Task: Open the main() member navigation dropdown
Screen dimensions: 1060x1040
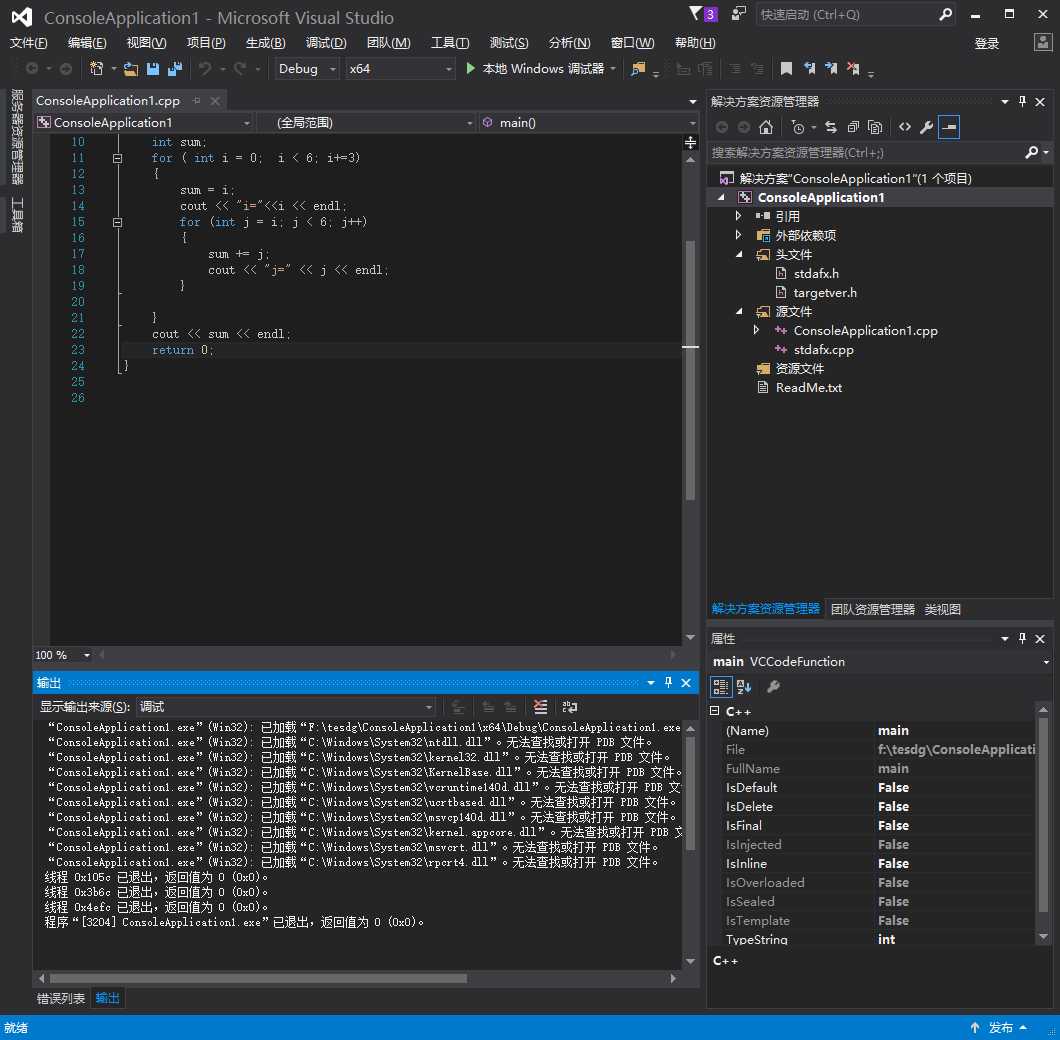Action: [588, 122]
